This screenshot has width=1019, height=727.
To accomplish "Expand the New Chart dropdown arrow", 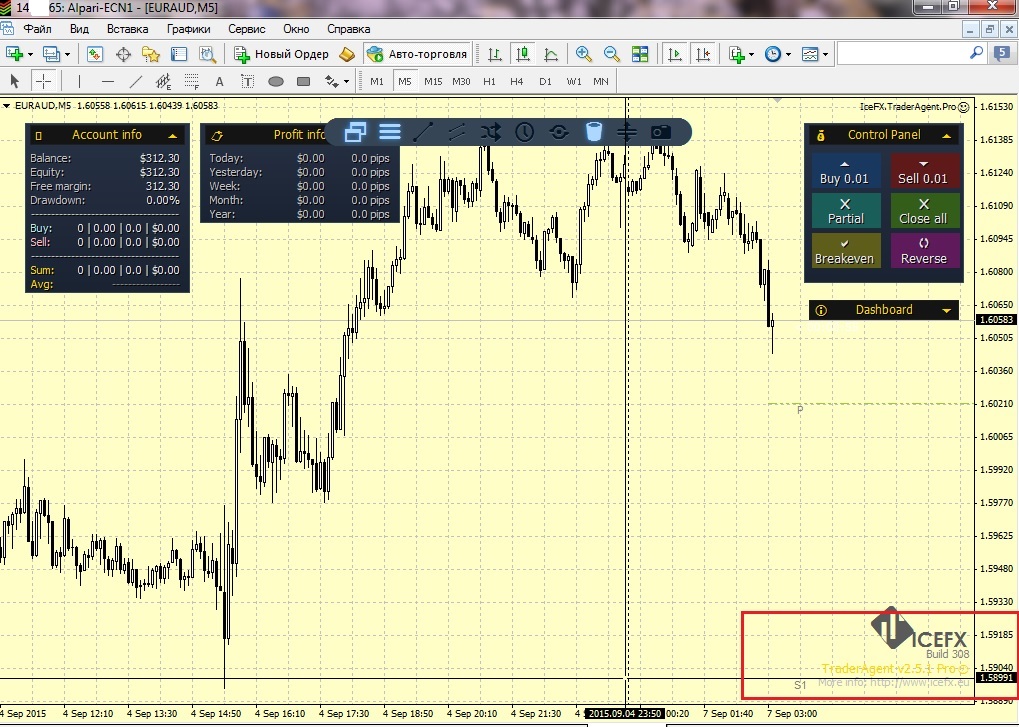I will (30, 55).
